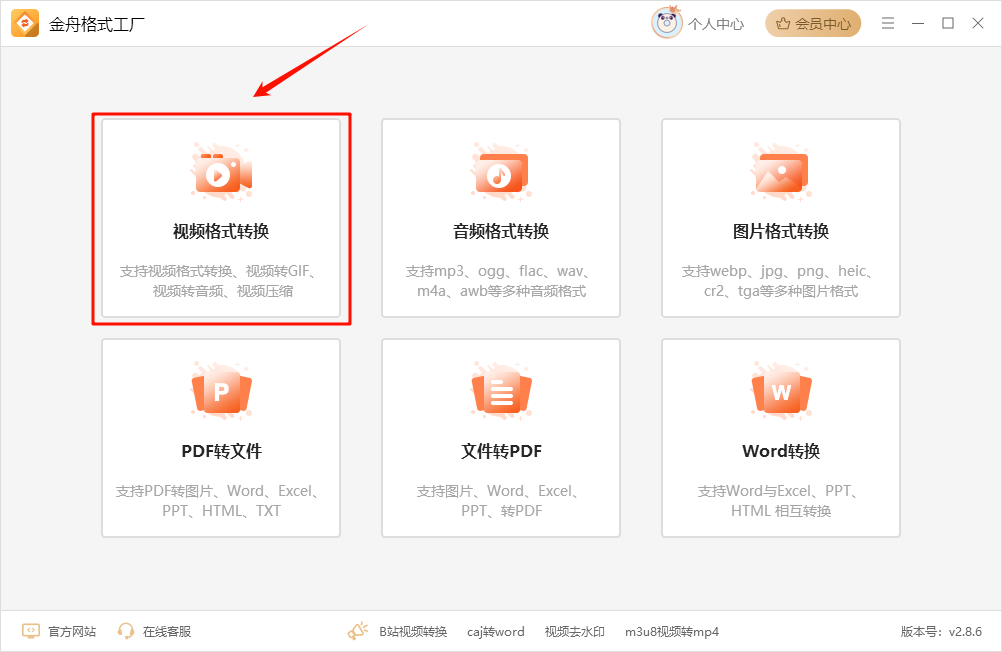Select PDF转文件 title
1002x652 pixels.
(x=221, y=451)
